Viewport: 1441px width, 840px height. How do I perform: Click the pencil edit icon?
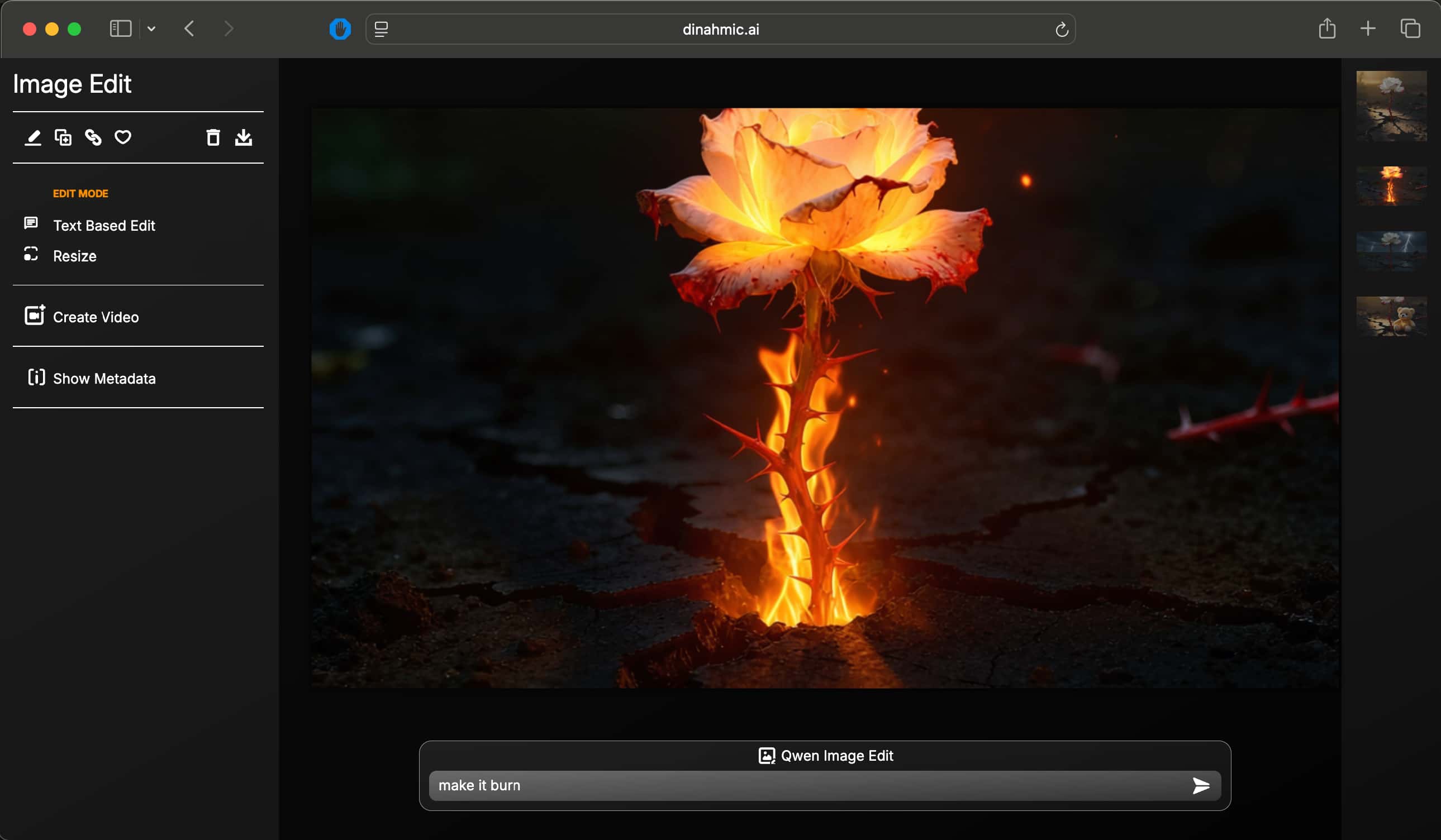coord(32,137)
